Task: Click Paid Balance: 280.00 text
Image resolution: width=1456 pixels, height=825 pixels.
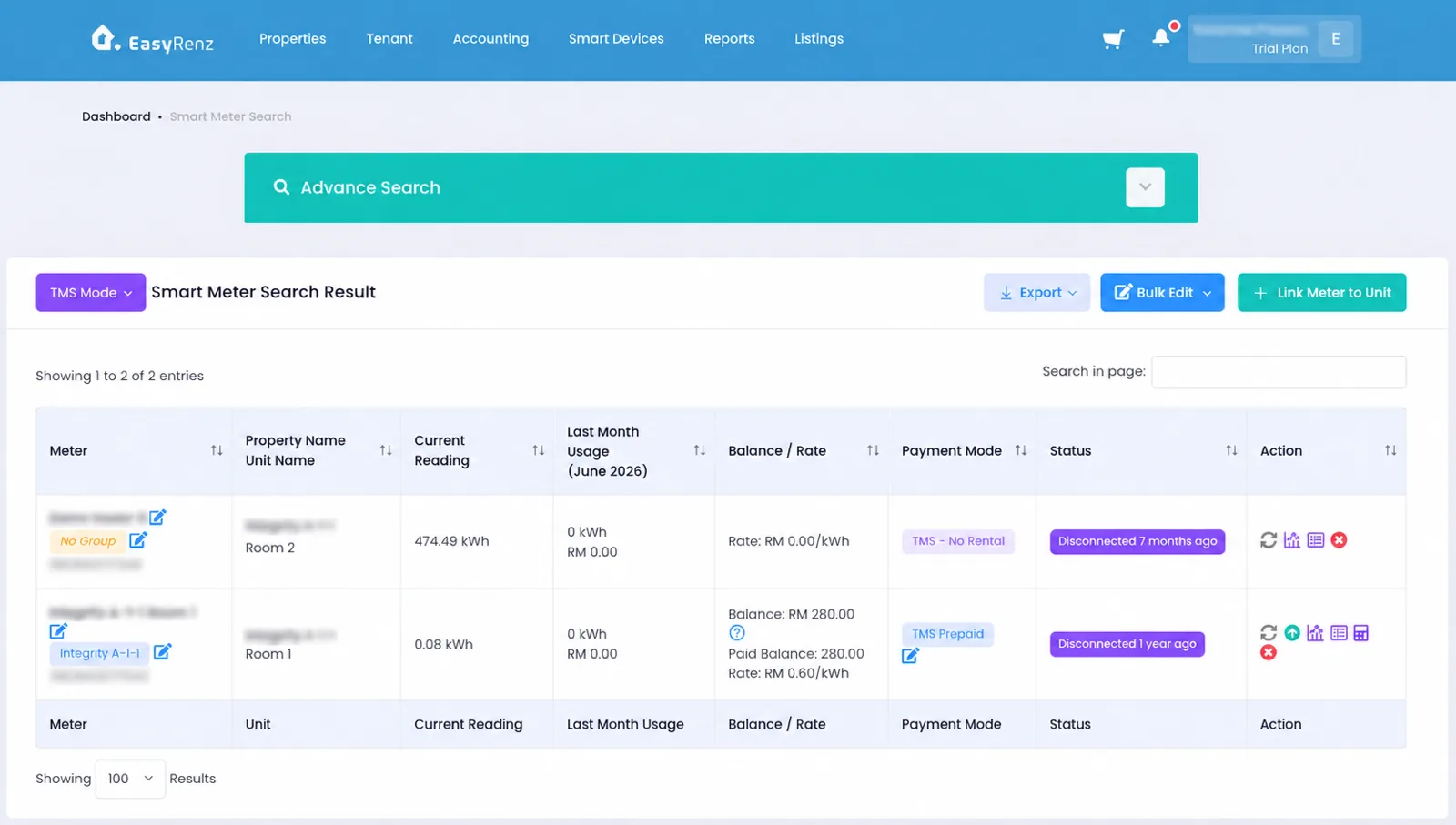Action: tap(796, 653)
